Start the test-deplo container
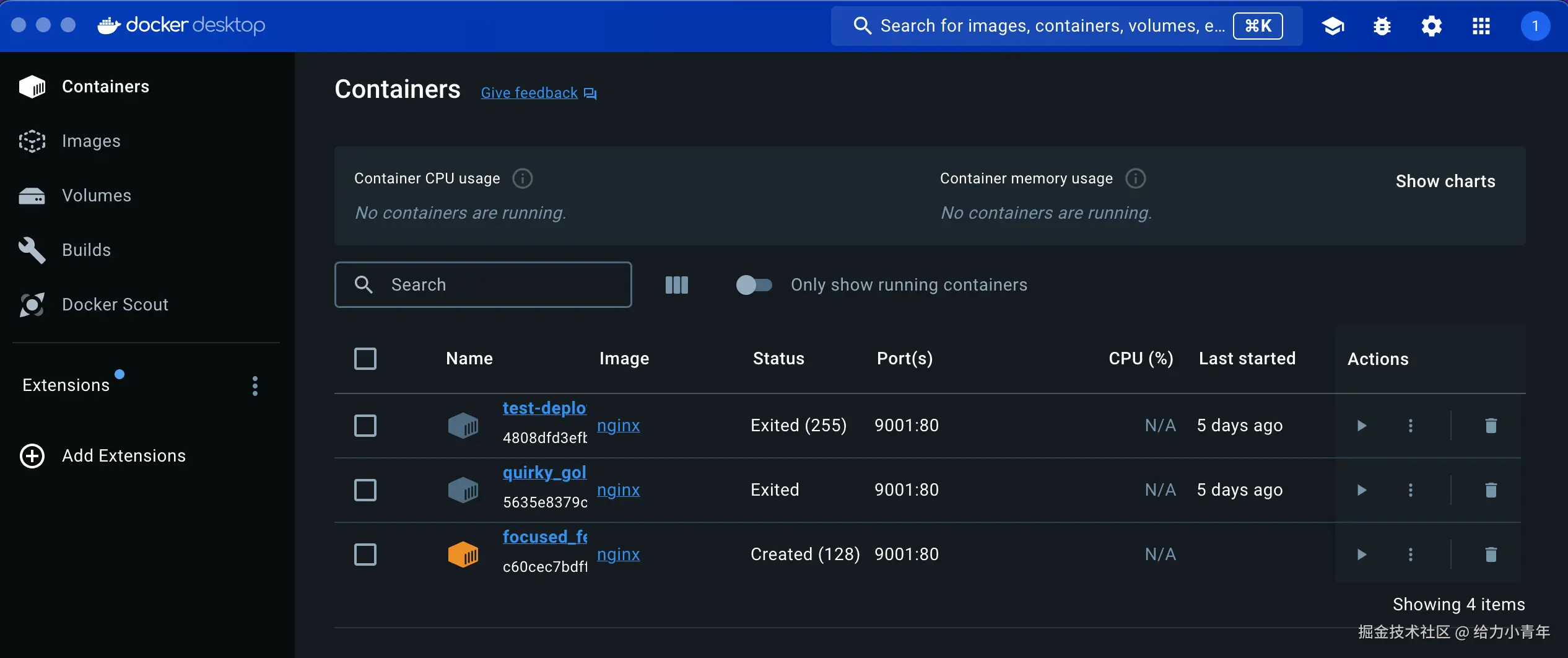This screenshot has width=1568, height=658. coord(1361,426)
